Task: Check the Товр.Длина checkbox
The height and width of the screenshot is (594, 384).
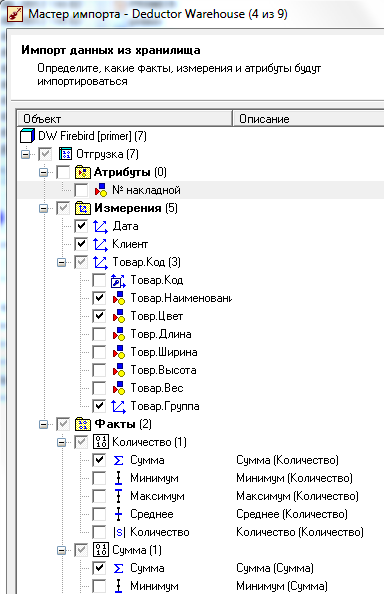Action: [99, 334]
